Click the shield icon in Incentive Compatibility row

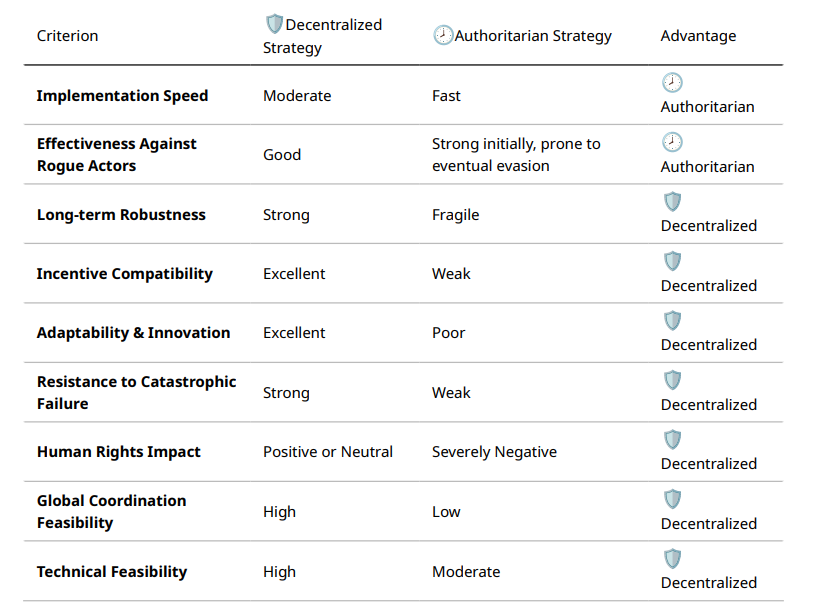point(672,262)
